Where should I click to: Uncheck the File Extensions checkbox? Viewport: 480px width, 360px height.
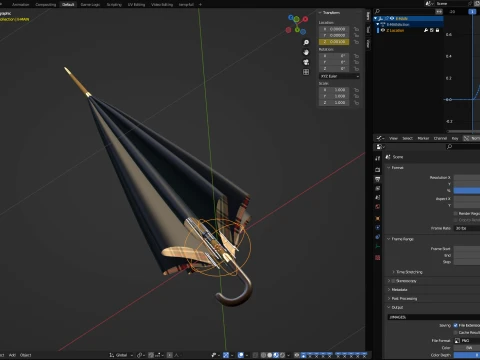click(x=456, y=325)
